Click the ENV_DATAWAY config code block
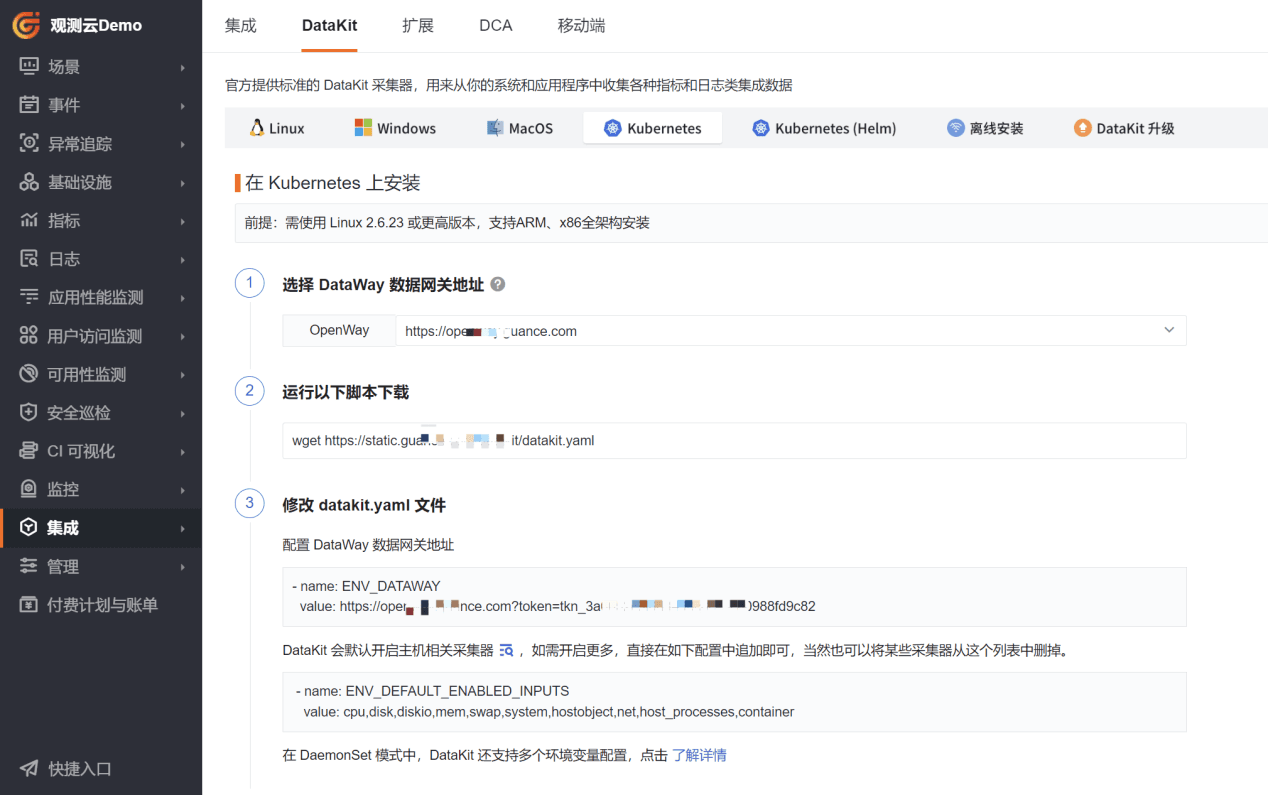 [734, 597]
